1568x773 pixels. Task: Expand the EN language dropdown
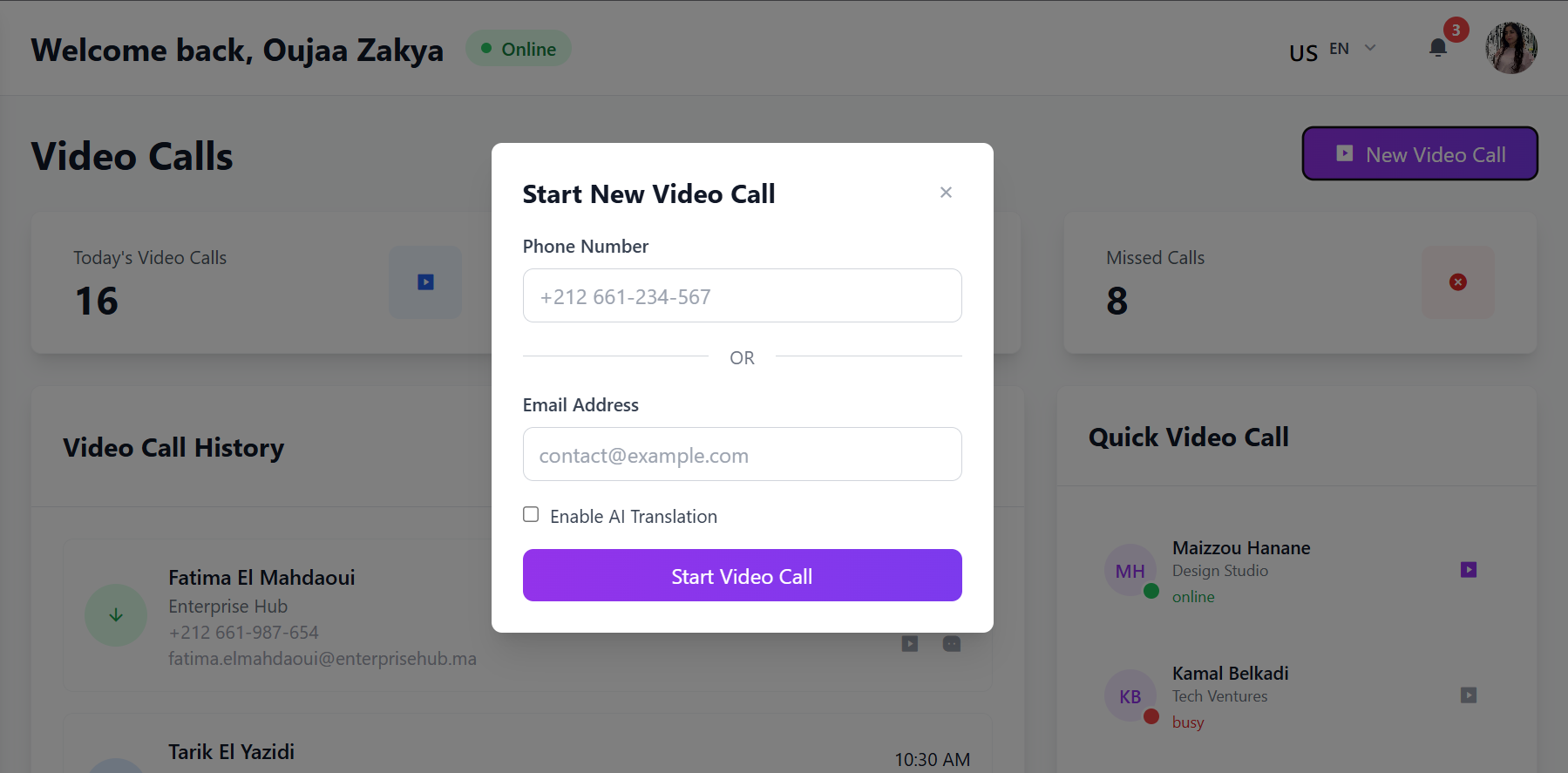pos(1352,49)
